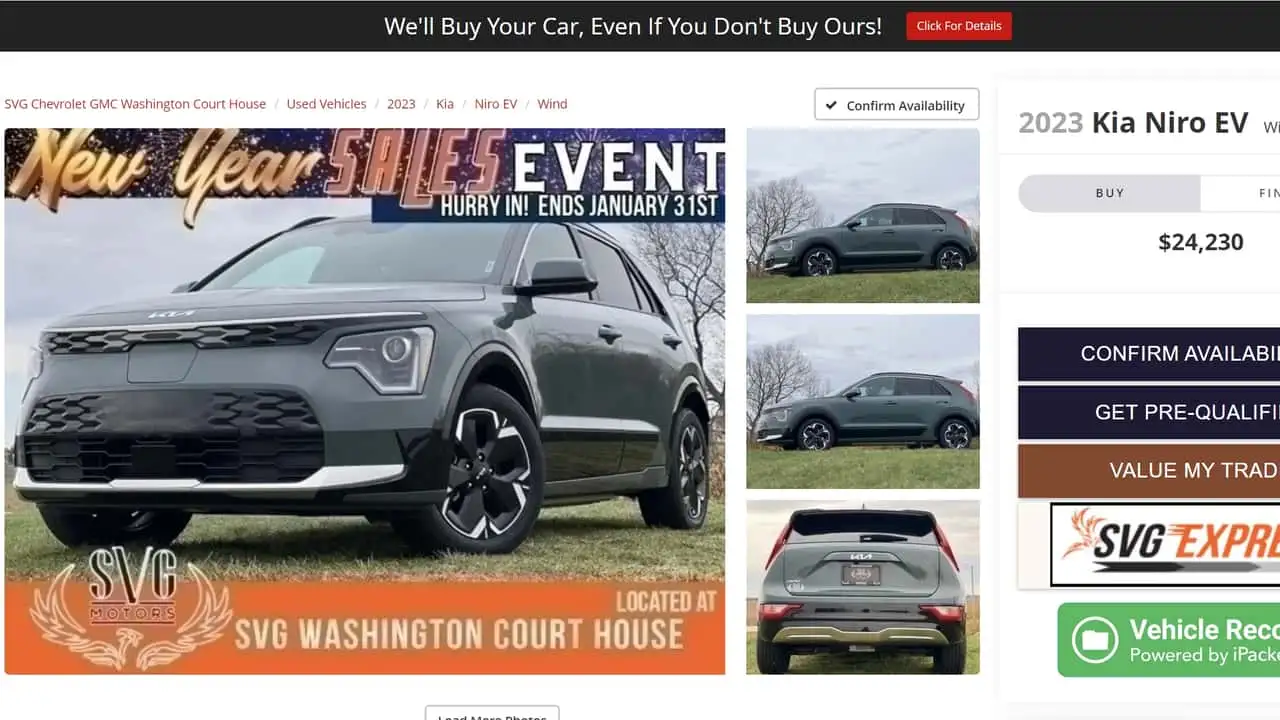Viewport: 1280px width, 720px height.
Task: Click the green Vehicle Records folder icon
Action: (1094, 640)
